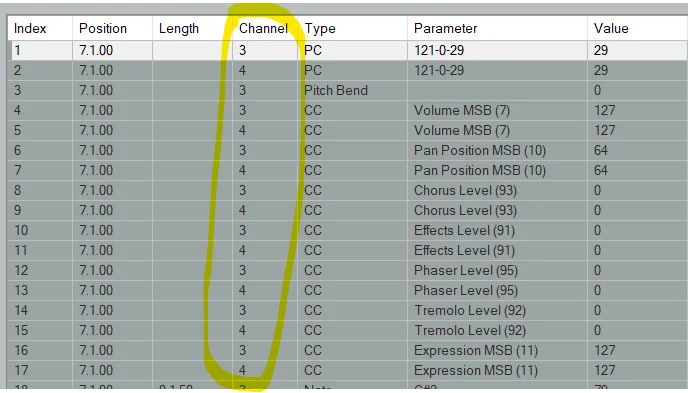Click Type PC in row 2
Screen dimensions: 688x393
coord(352,70)
